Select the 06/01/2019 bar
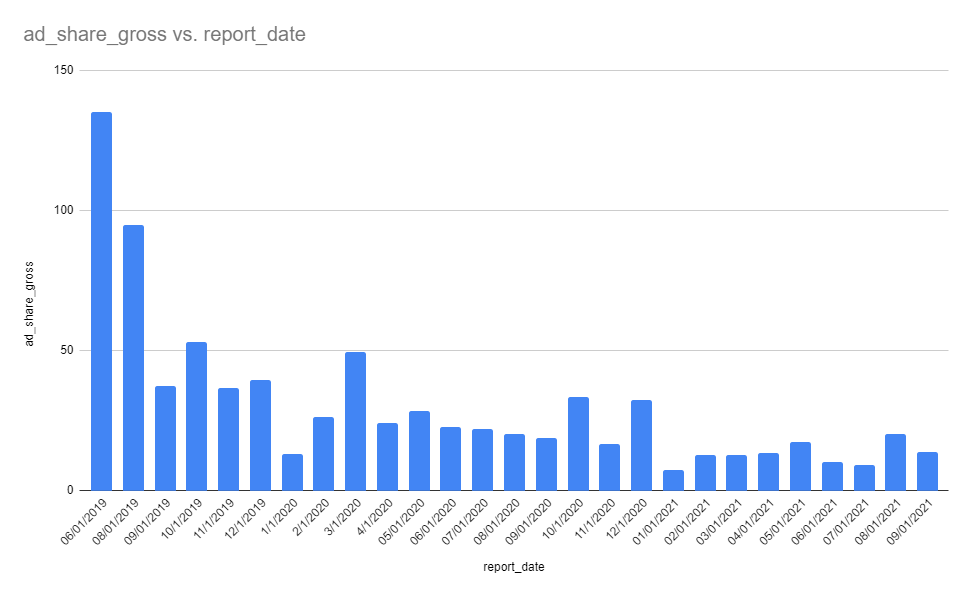976x601 pixels. coord(101,301)
